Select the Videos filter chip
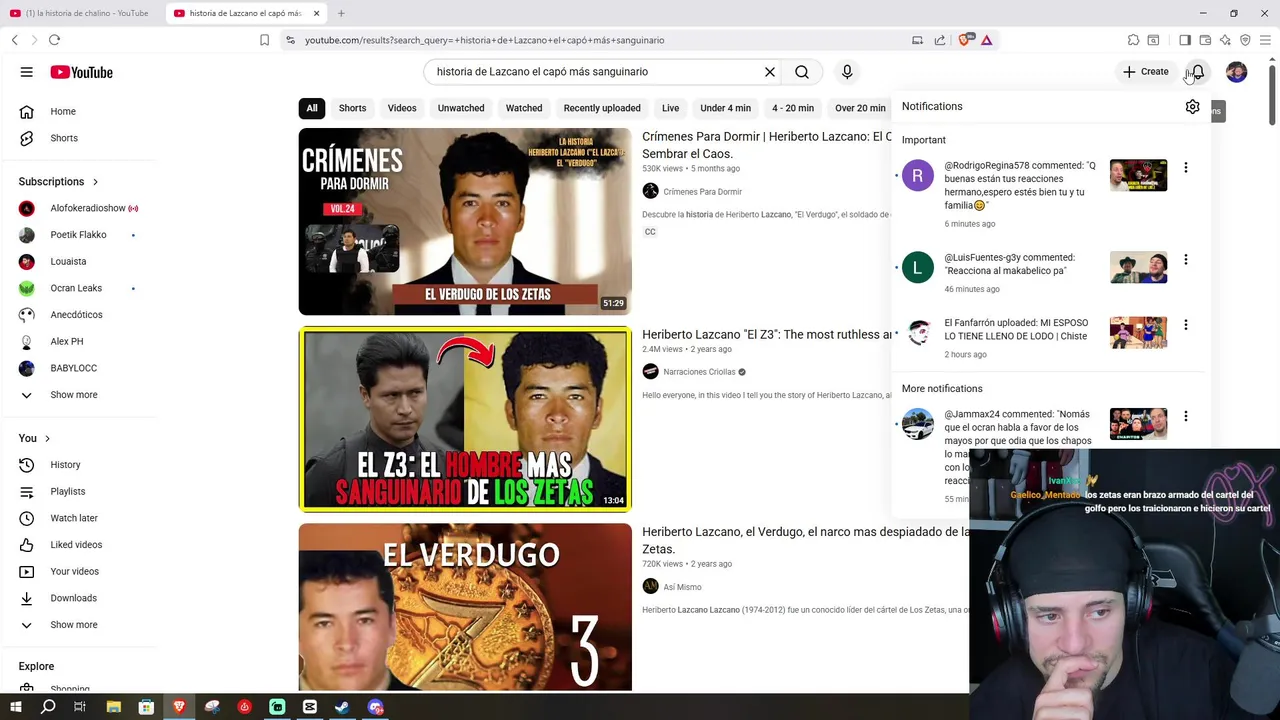Screen dimensions: 1280x720 pos(402,108)
